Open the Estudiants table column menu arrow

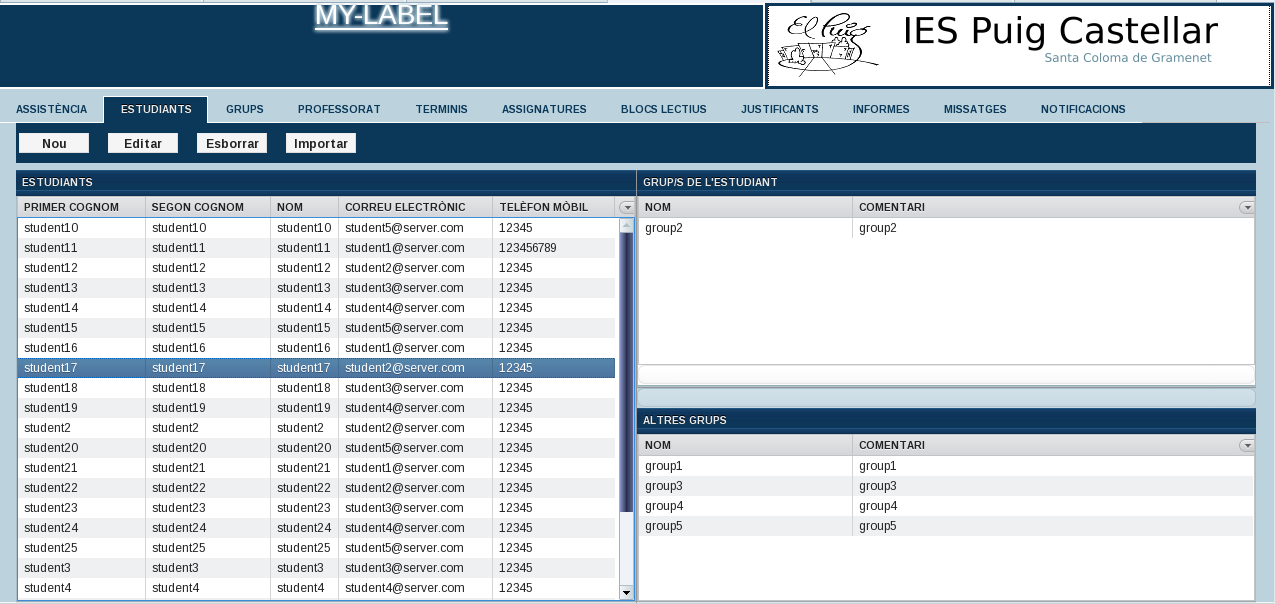pyautogui.click(x=626, y=207)
